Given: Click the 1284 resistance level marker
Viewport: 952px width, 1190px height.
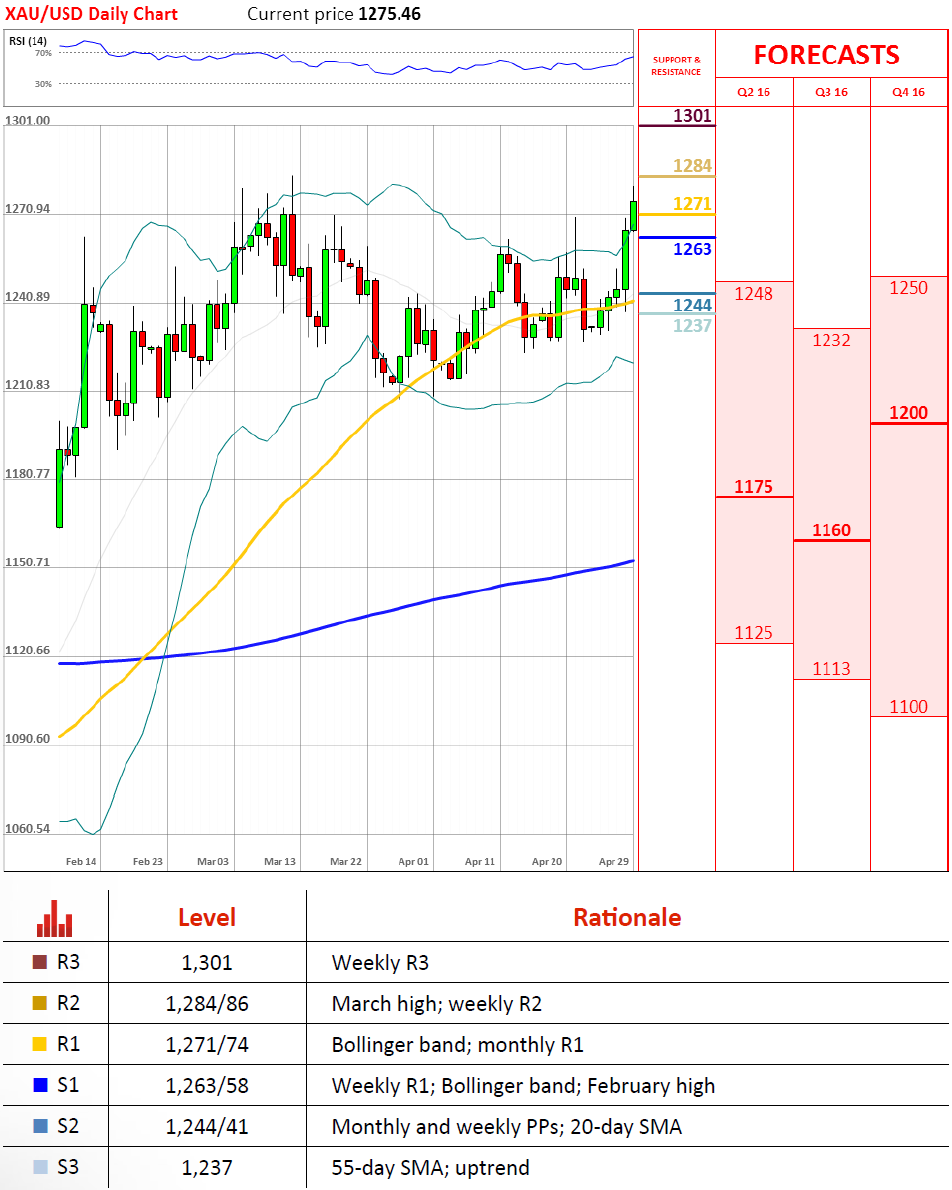Looking at the screenshot, I should (692, 165).
